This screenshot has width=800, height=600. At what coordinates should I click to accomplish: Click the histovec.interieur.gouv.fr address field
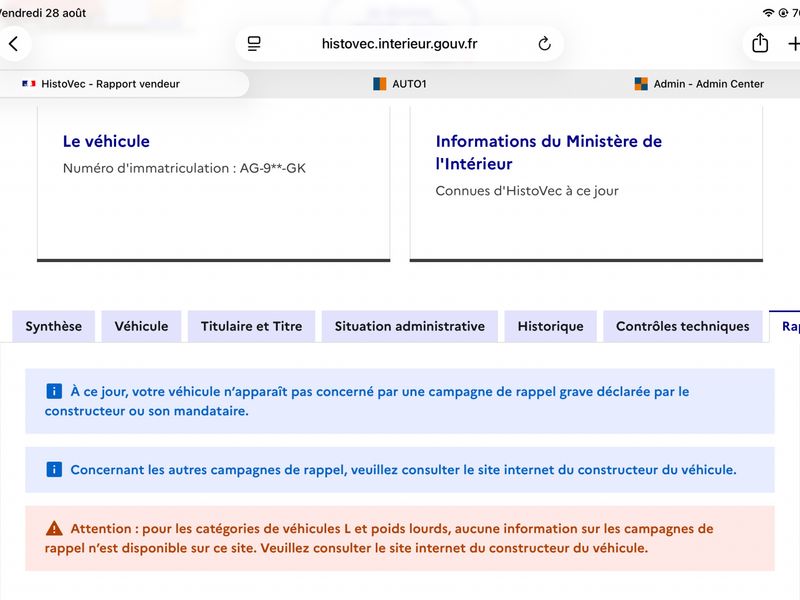pos(399,44)
